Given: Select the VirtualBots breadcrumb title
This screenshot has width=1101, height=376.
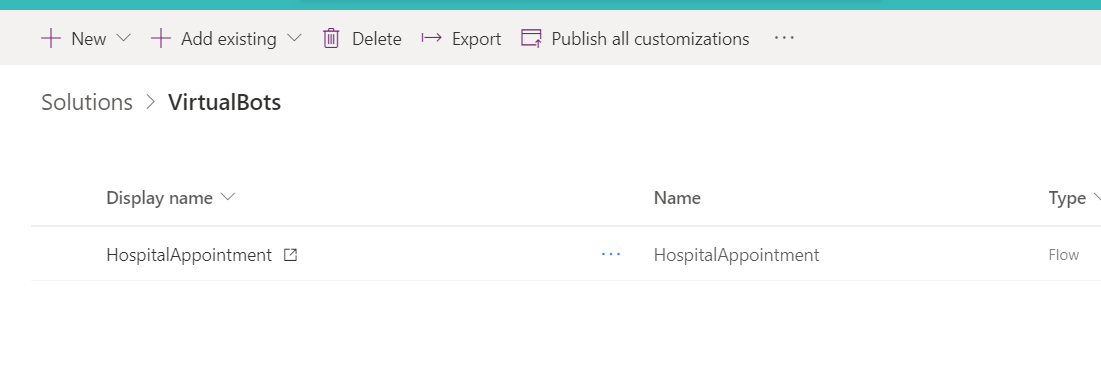Looking at the screenshot, I should coord(225,103).
